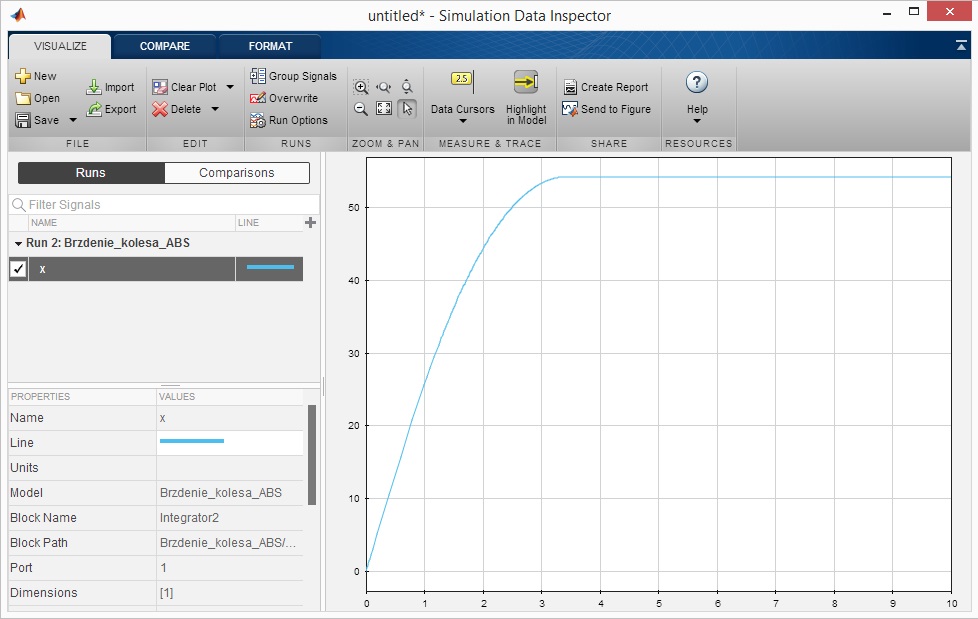This screenshot has width=978, height=619.
Task: Save the current session
Action: click(x=37, y=120)
